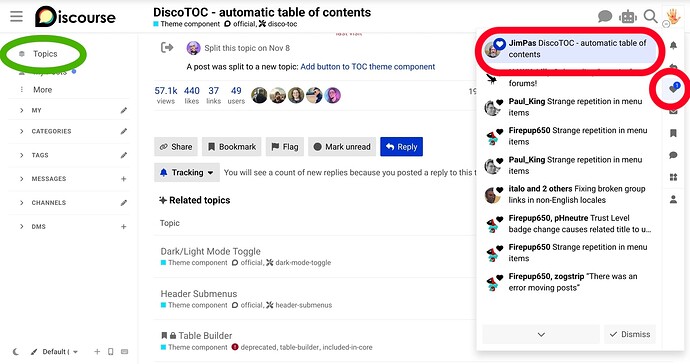
Task: Click the Bookmark button
Action: pyautogui.click(x=231, y=147)
